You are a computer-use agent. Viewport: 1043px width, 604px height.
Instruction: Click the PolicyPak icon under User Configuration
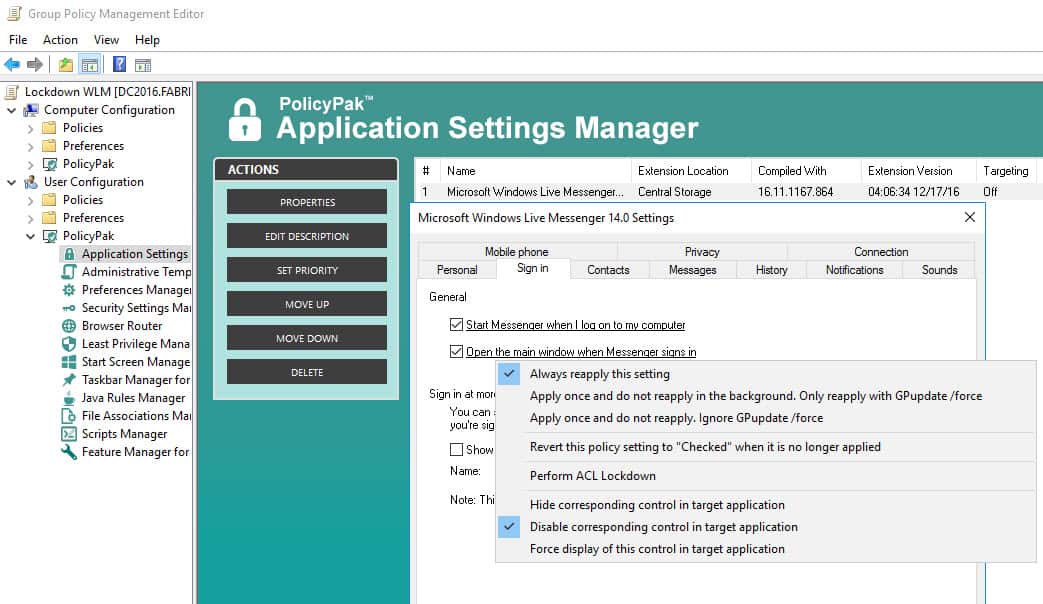(49, 235)
